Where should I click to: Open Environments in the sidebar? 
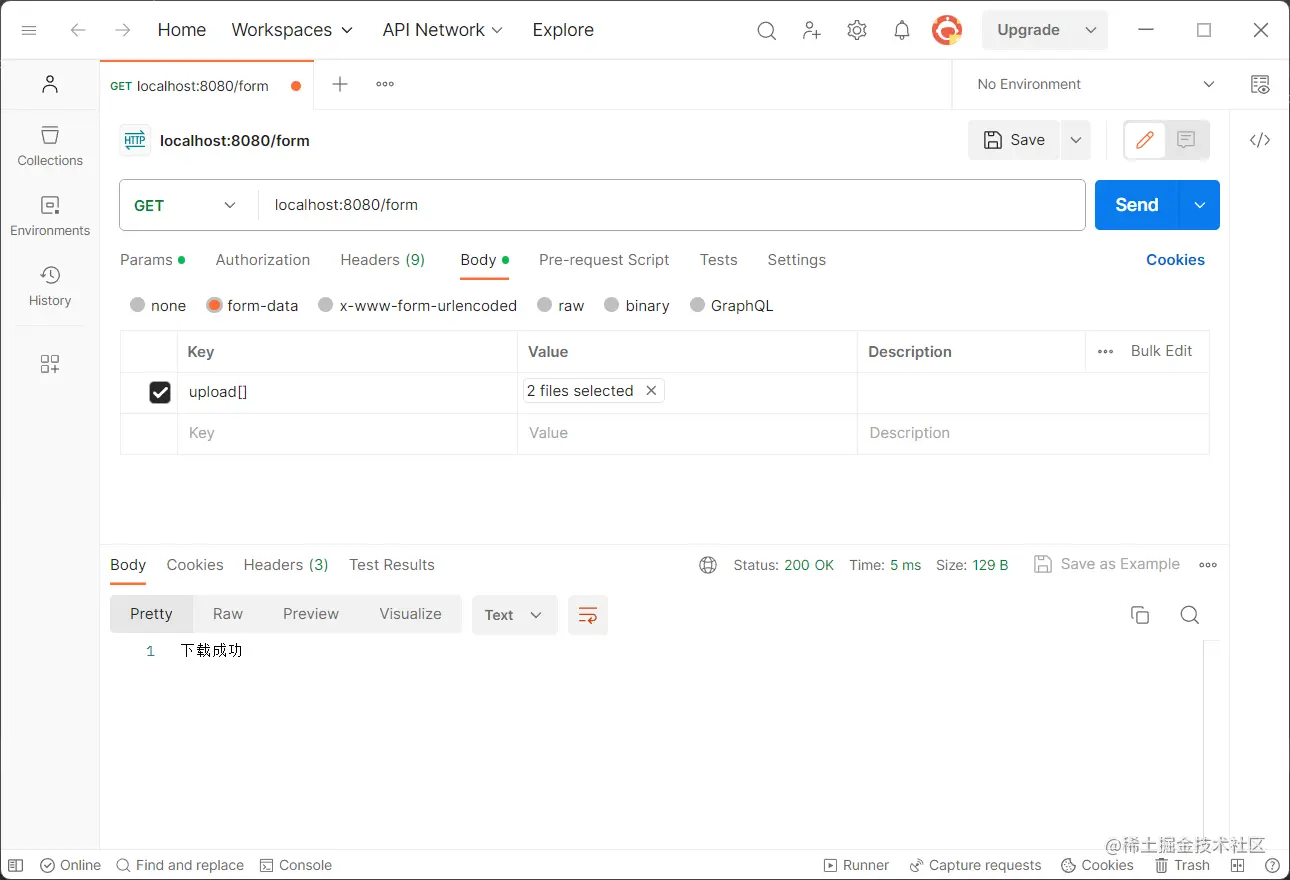[x=50, y=216]
